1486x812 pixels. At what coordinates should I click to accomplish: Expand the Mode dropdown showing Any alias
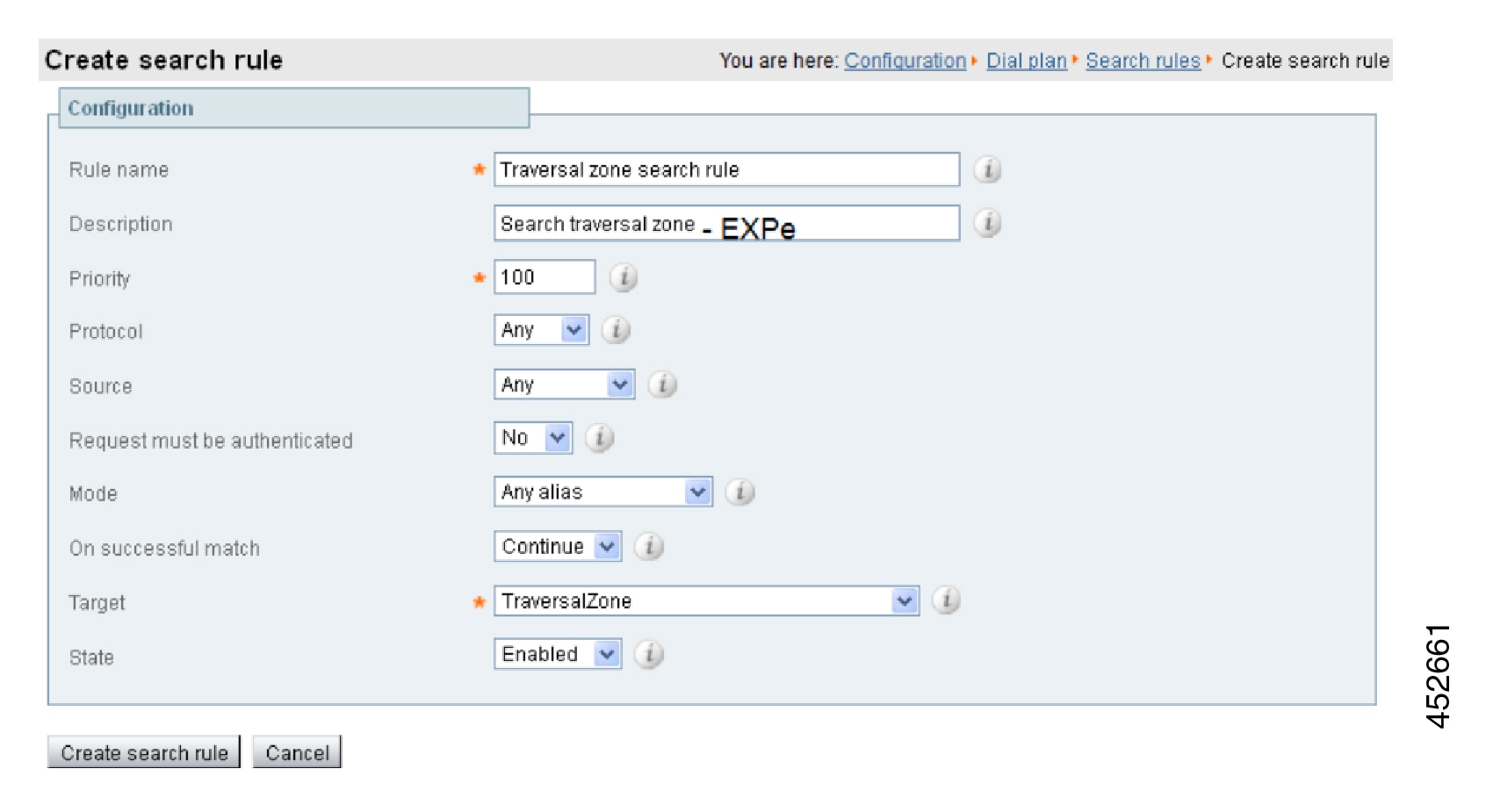[x=603, y=492]
